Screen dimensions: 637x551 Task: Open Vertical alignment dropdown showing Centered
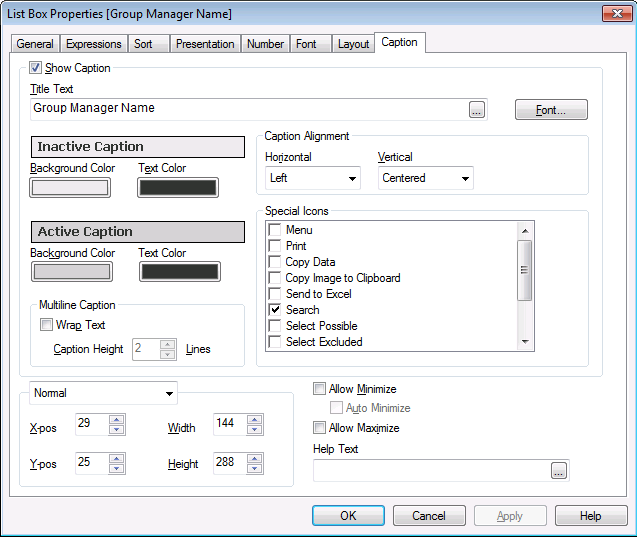coord(425,178)
